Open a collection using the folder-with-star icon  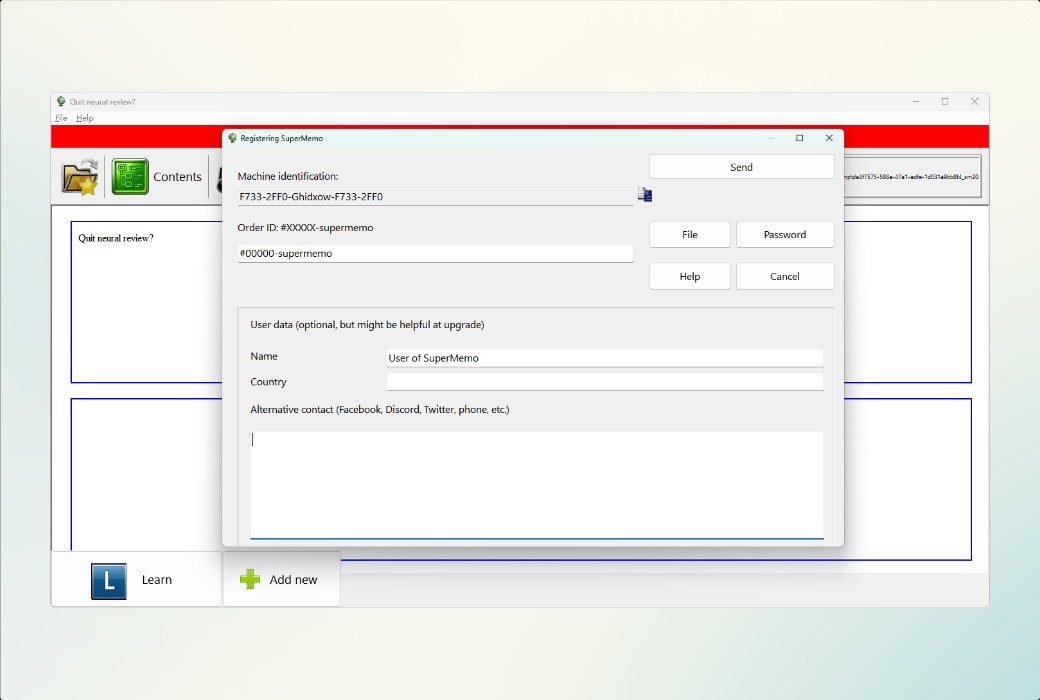coord(78,176)
